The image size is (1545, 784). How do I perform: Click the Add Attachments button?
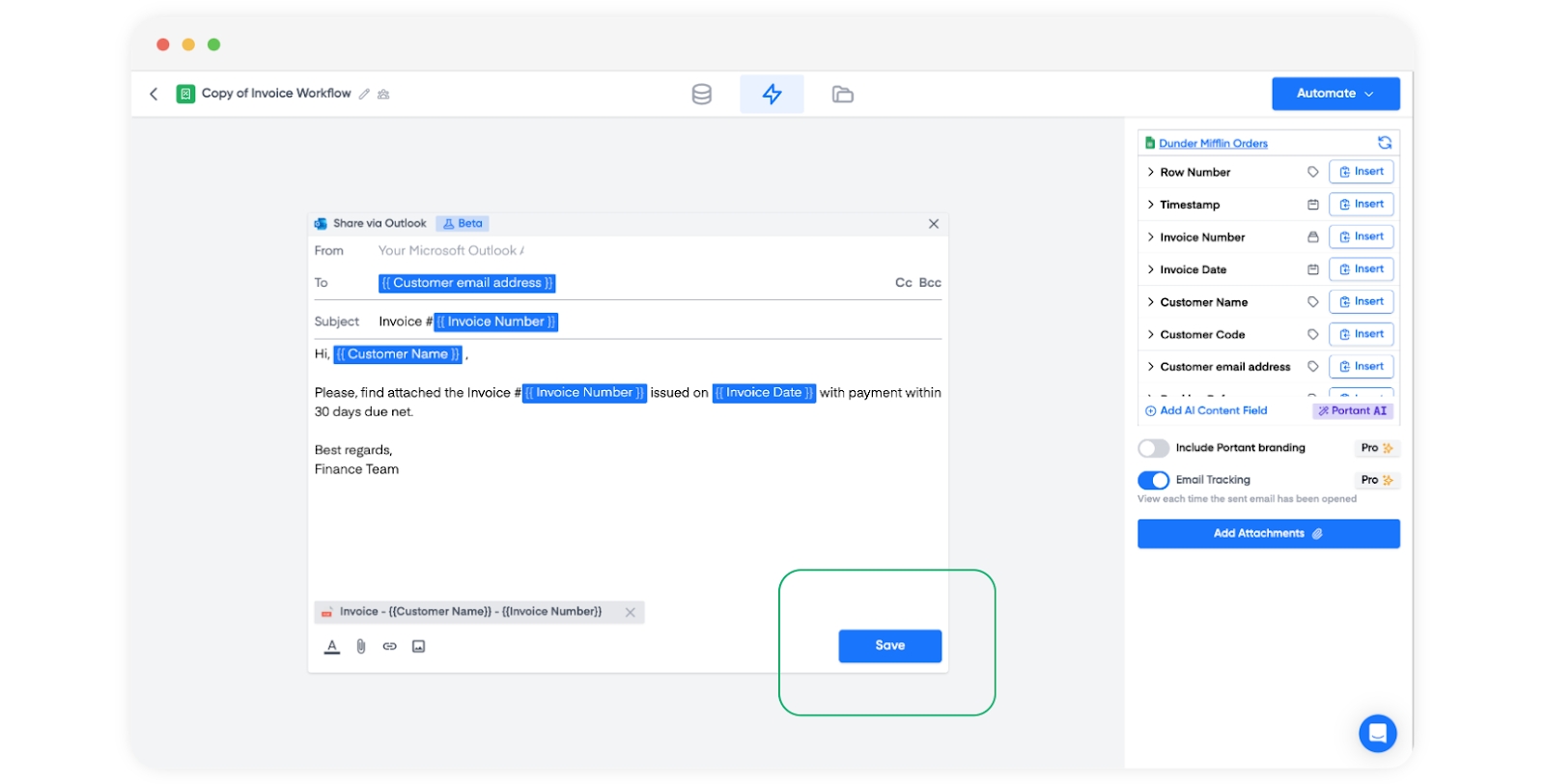pyautogui.click(x=1268, y=534)
